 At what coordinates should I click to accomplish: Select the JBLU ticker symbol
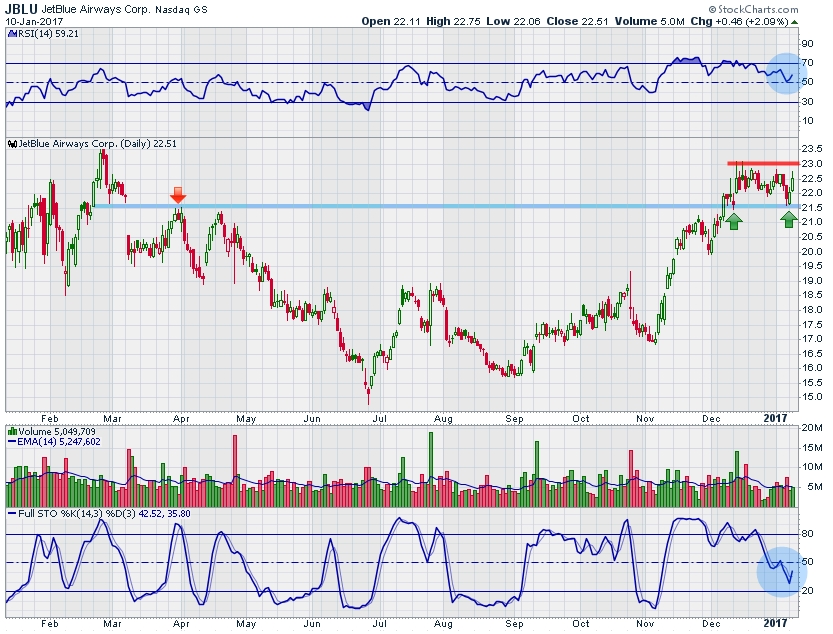(21, 9)
